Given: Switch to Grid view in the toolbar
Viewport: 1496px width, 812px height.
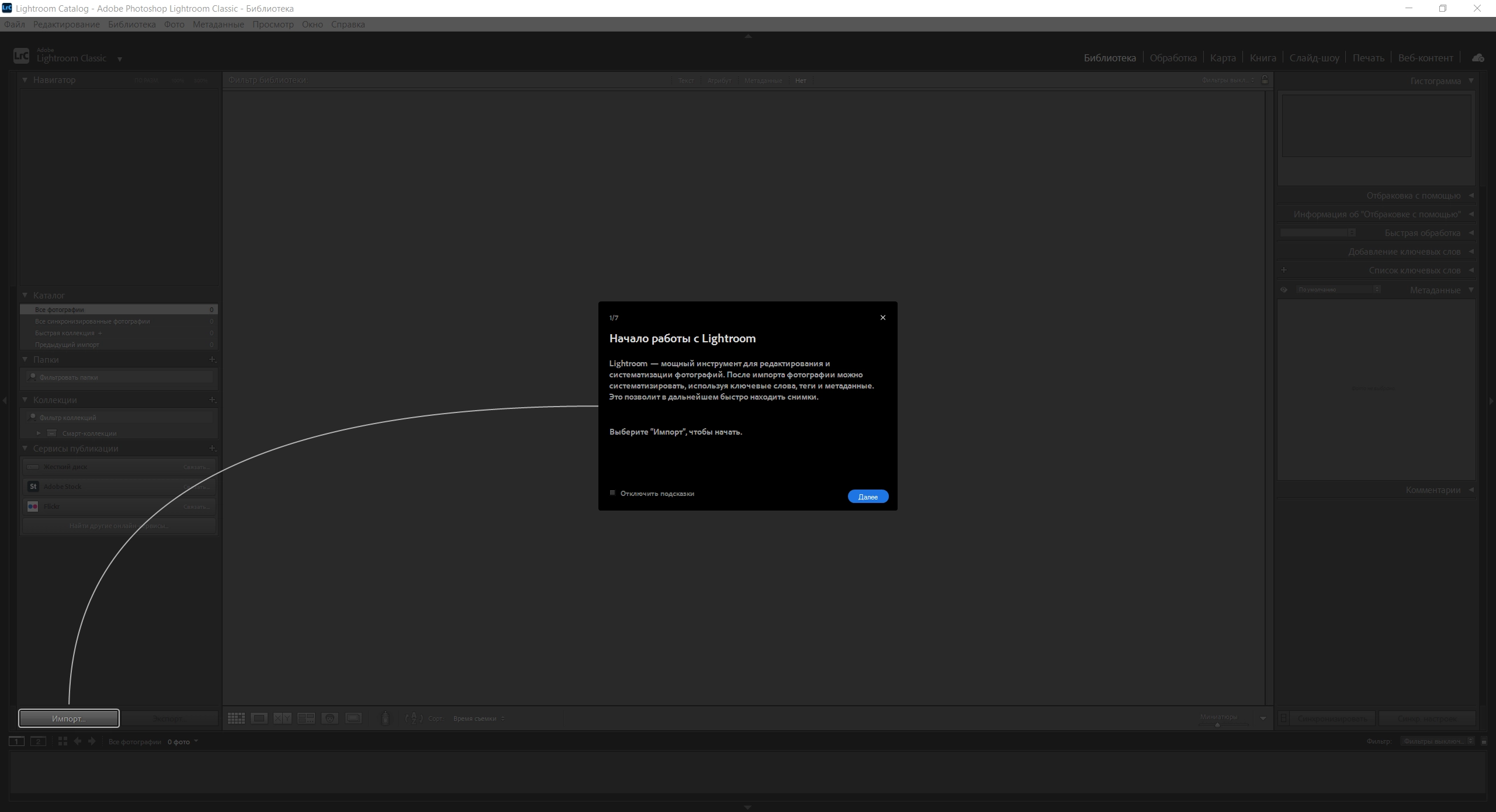Looking at the screenshot, I should (x=236, y=718).
